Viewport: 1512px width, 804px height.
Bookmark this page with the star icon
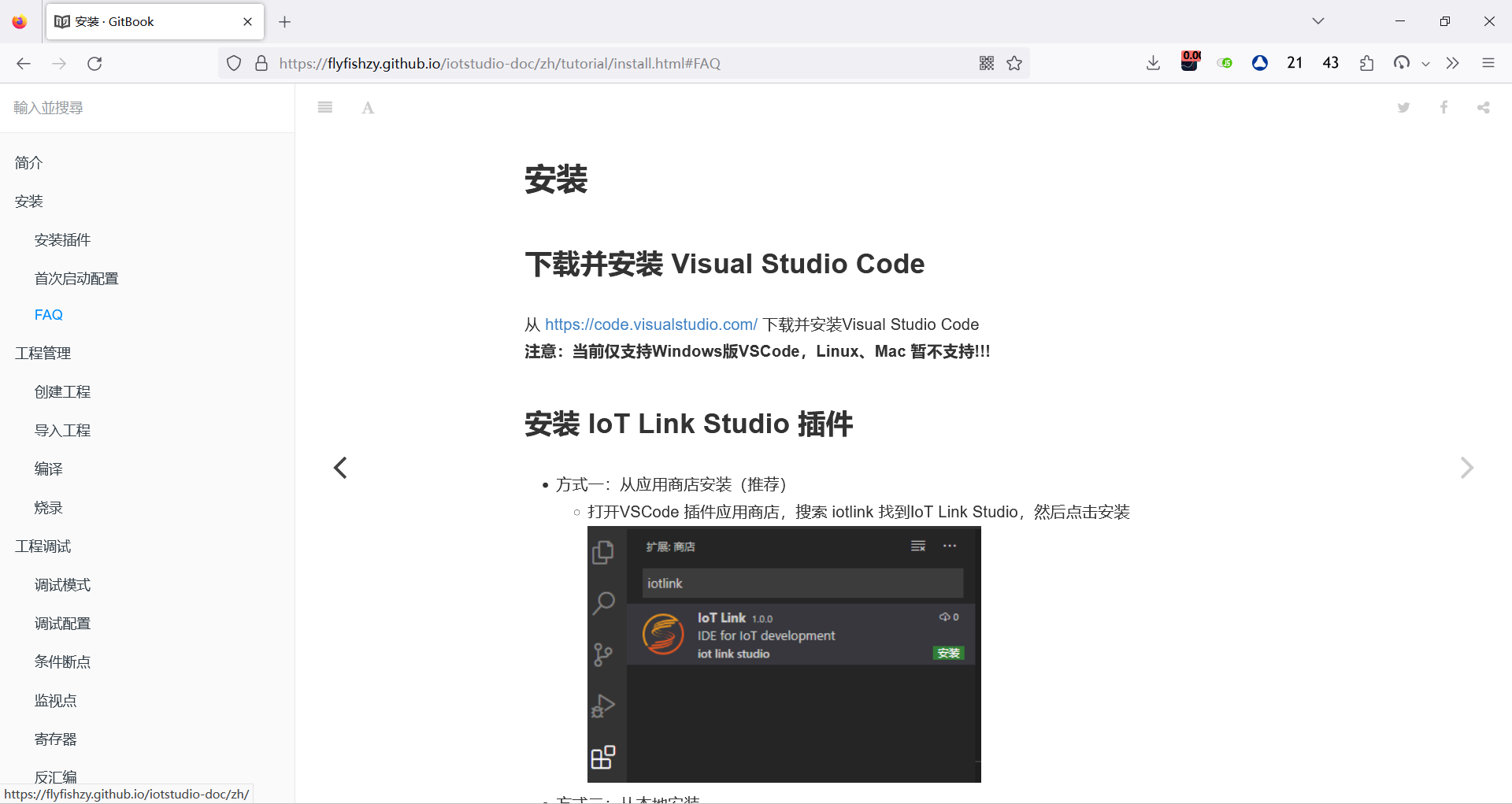(1014, 63)
